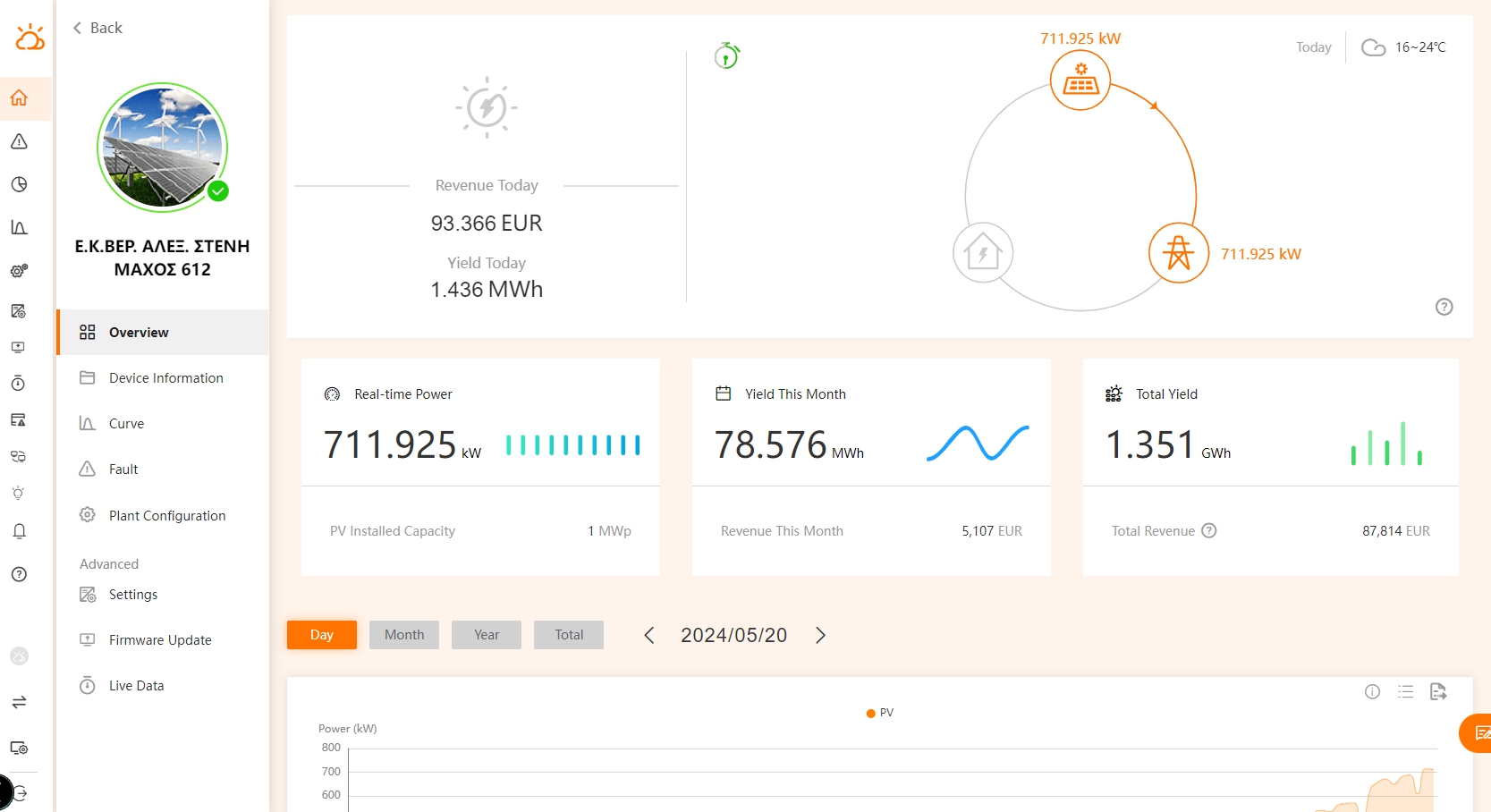This screenshot has width=1491, height=812.
Task: Go to next day arrow
Action: point(820,635)
